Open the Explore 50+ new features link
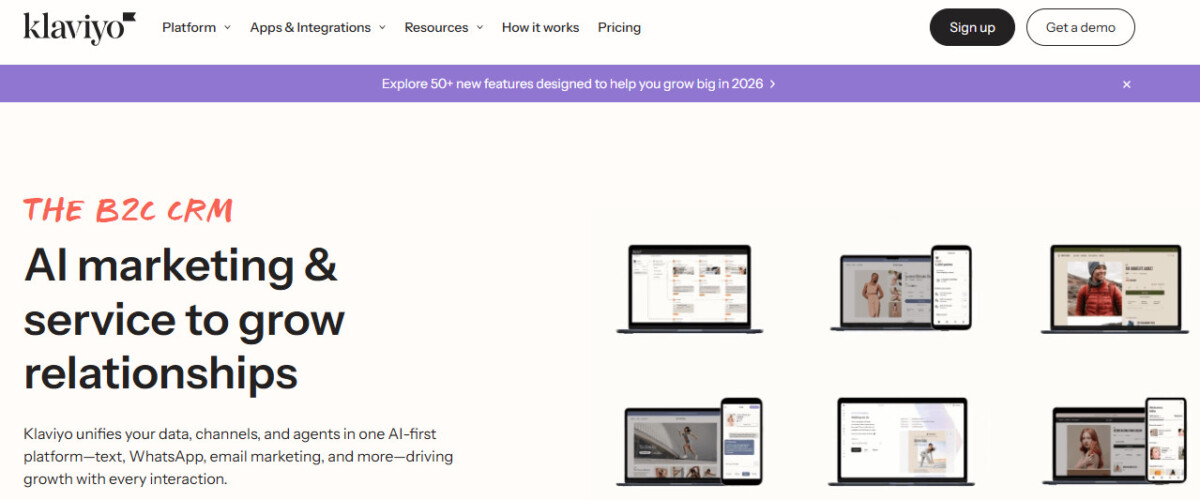This screenshot has height=500, width=1200. [572, 84]
